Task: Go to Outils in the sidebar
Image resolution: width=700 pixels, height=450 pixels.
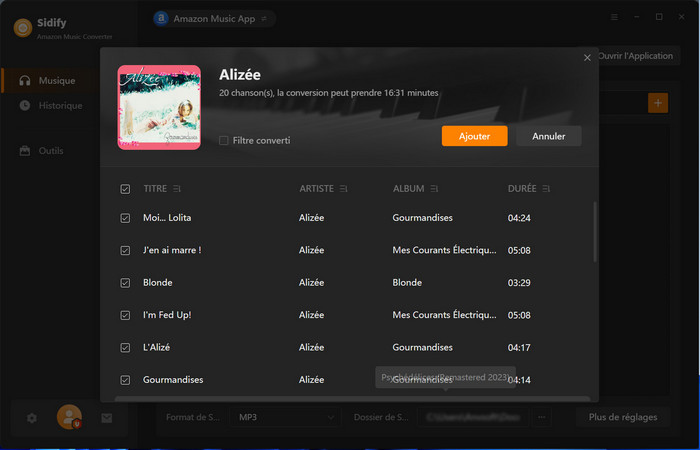Action: pyautogui.click(x=50, y=151)
